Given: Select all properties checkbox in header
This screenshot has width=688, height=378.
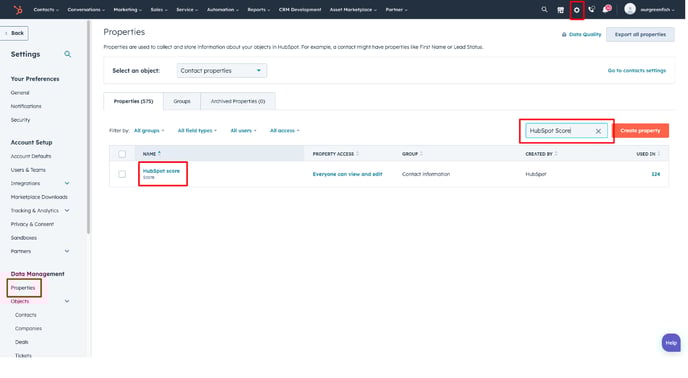Looking at the screenshot, I should (122, 154).
